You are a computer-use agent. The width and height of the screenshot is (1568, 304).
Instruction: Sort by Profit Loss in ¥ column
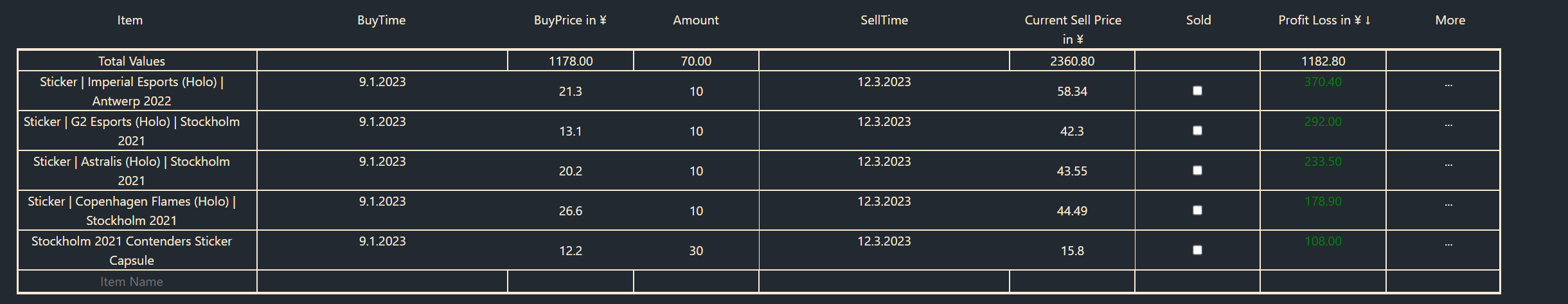click(x=1324, y=20)
